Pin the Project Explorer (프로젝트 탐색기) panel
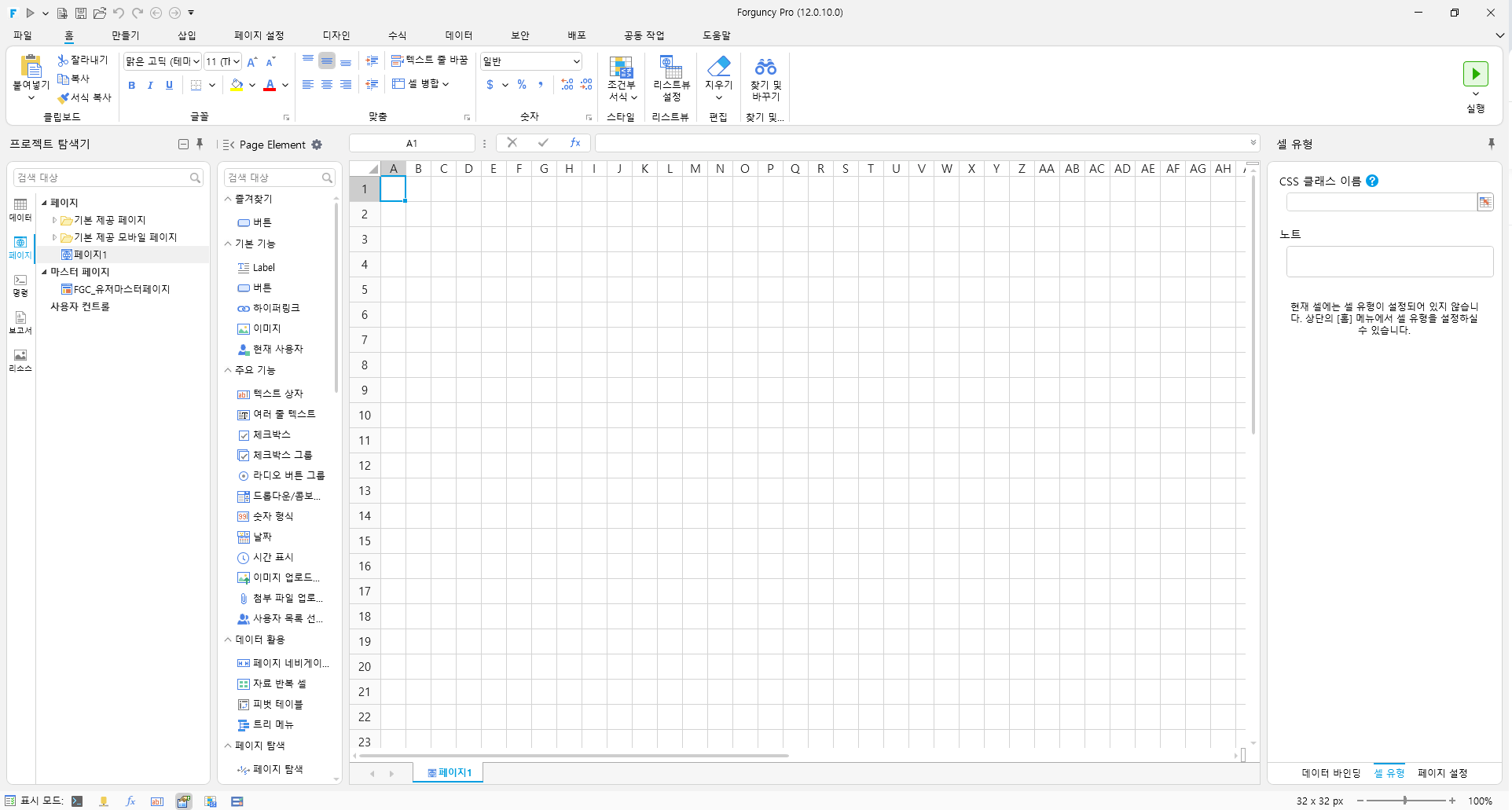The width and height of the screenshot is (1512, 810). click(x=200, y=144)
